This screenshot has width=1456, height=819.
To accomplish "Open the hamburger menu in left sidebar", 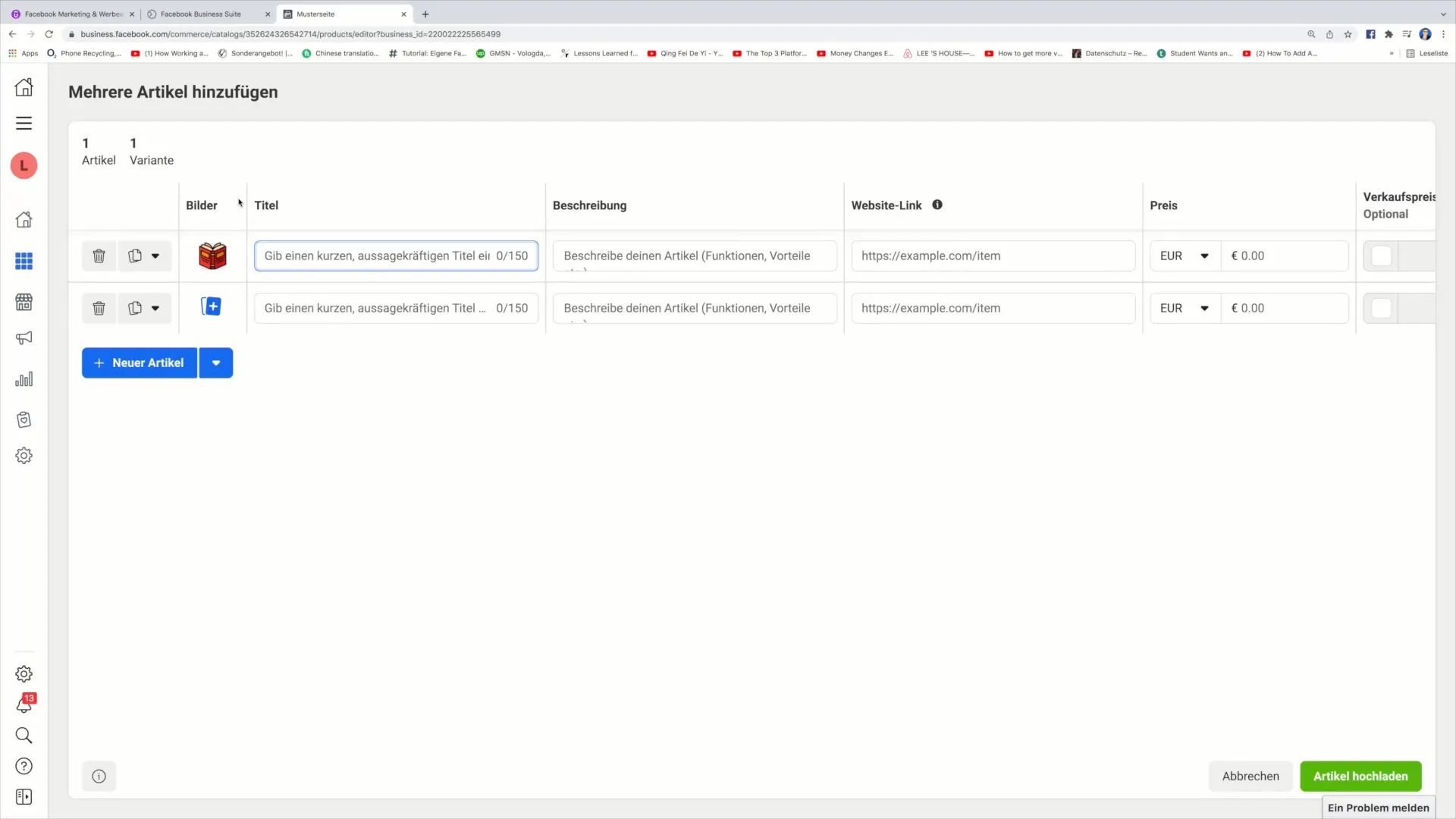I will (x=24, y=123).
